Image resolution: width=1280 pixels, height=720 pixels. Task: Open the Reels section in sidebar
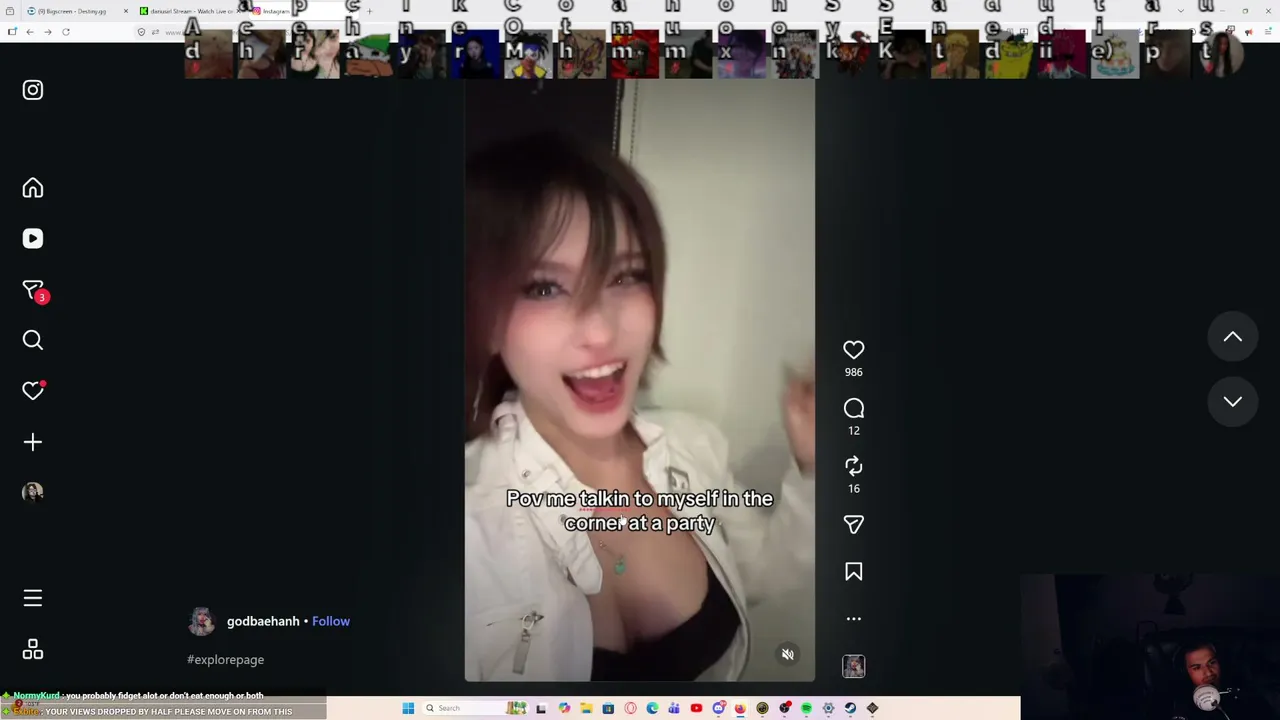33,239
